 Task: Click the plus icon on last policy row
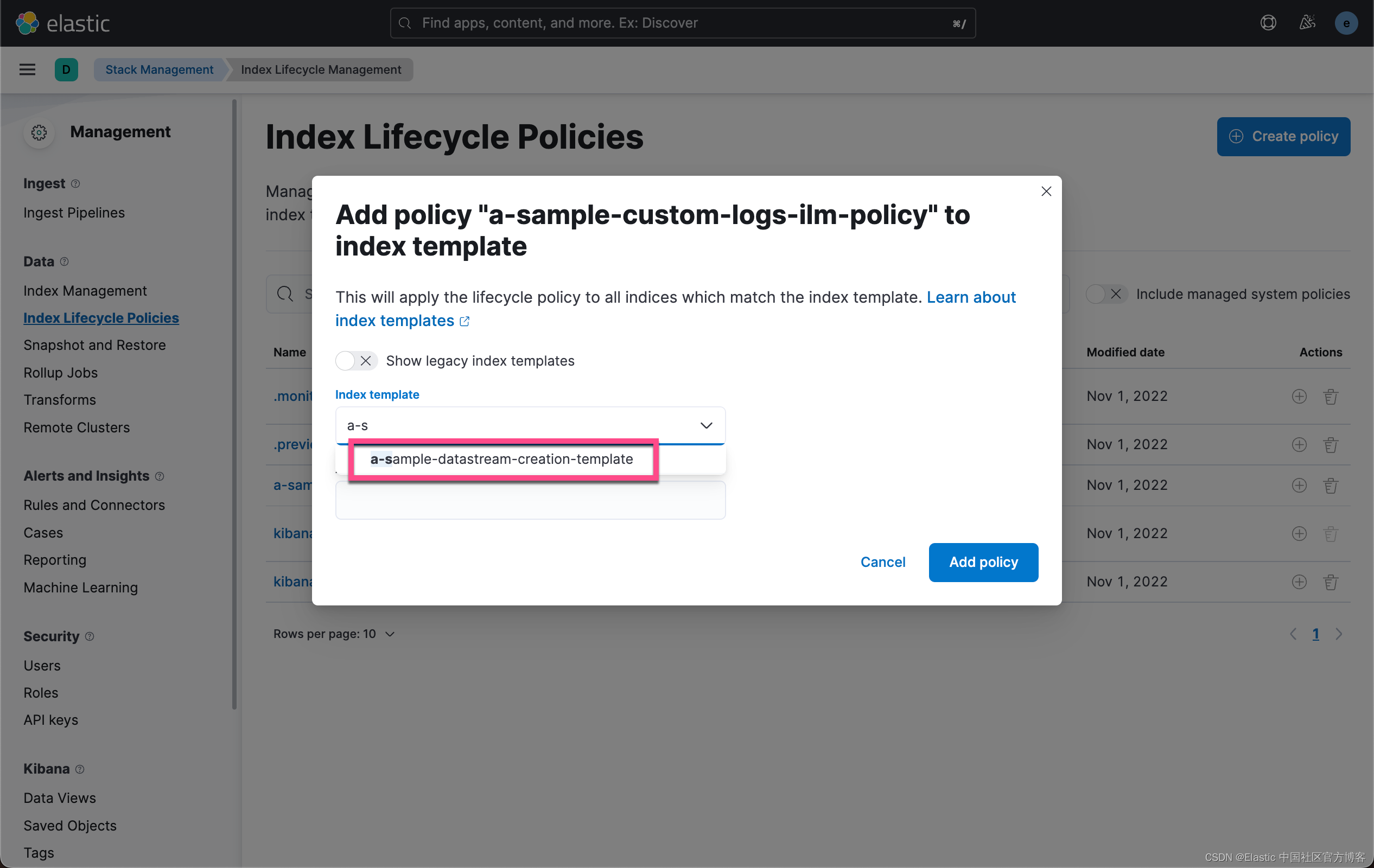[1299, 582]
